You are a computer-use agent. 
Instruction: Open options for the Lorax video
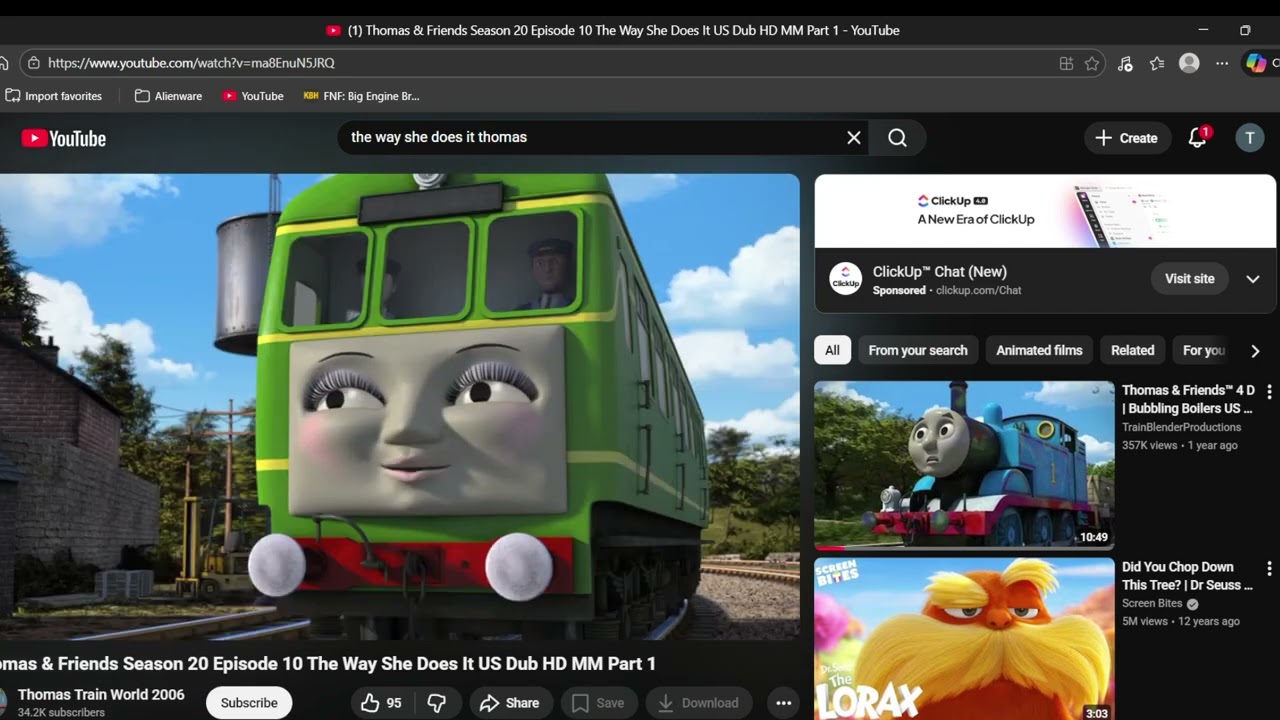1269,568
